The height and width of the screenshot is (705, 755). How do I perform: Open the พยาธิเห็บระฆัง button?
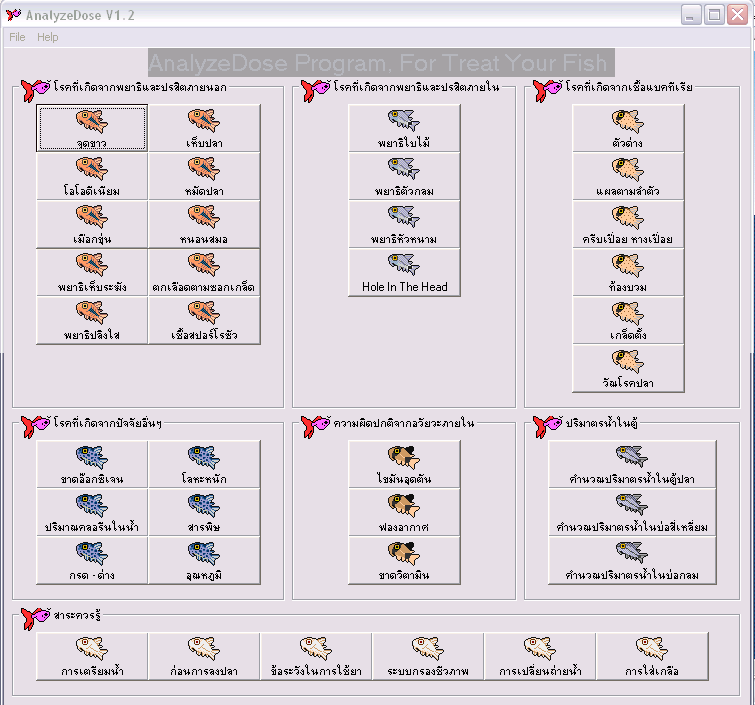click(x=92, y=272)
